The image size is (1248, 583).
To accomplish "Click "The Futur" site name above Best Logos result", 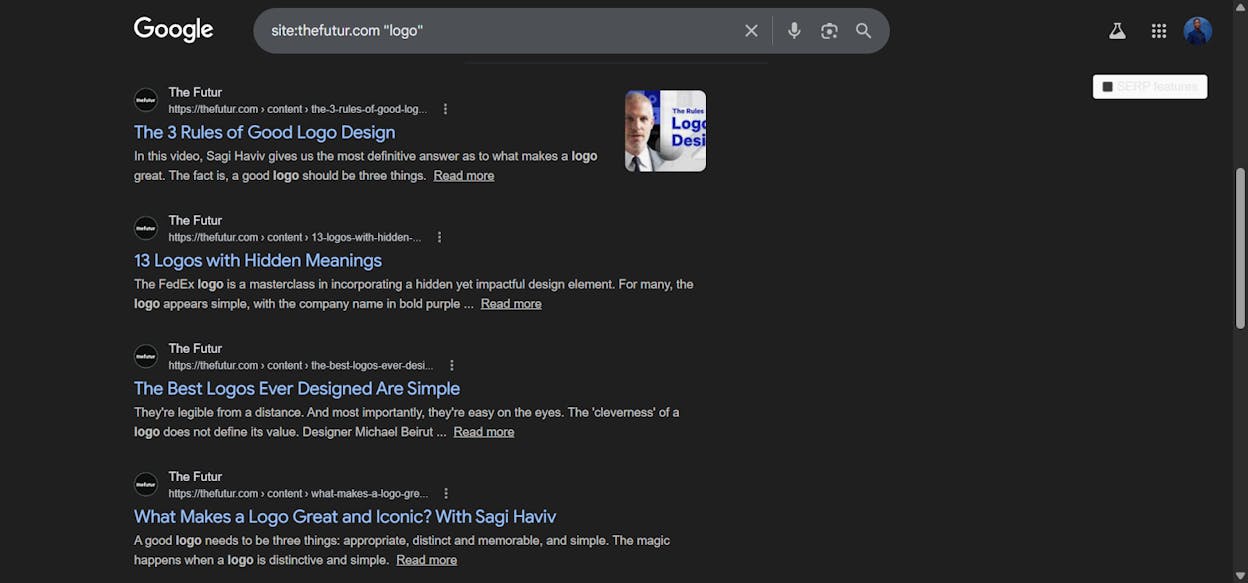I will coord(195,348).
